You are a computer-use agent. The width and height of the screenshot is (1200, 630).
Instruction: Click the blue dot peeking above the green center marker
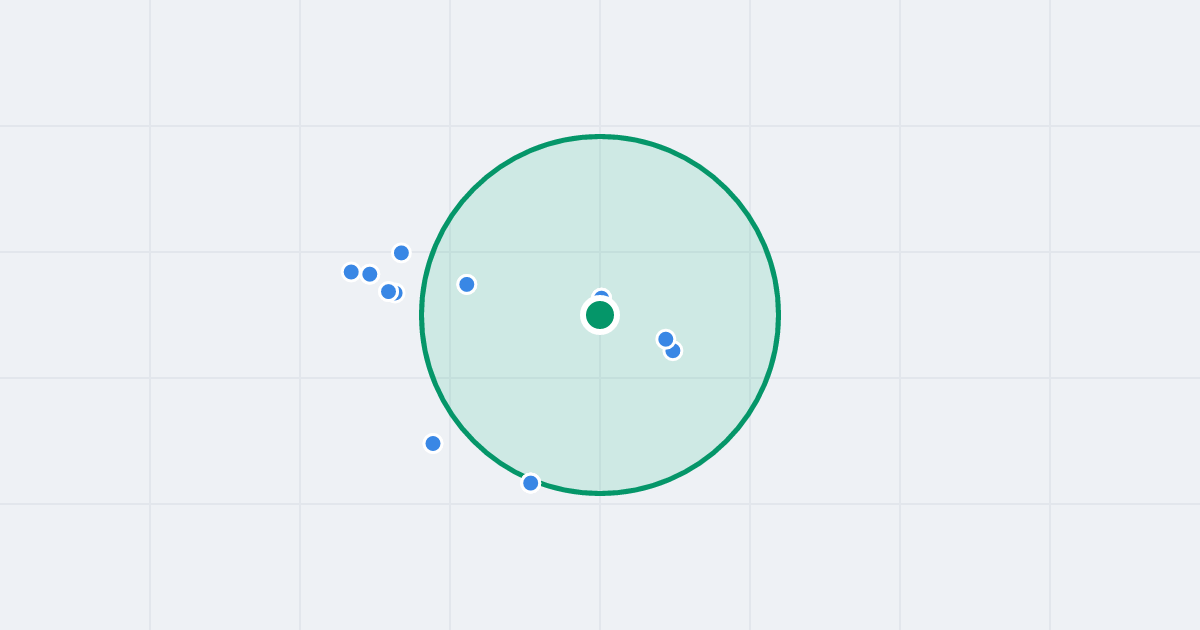click(601, 294)
